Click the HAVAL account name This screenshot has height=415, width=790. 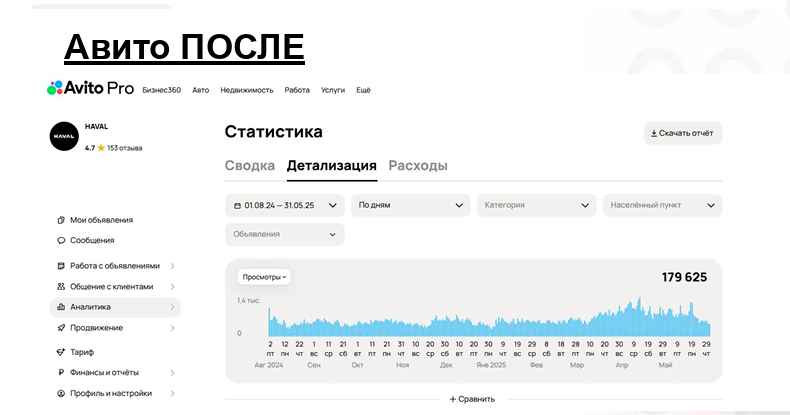96,127
